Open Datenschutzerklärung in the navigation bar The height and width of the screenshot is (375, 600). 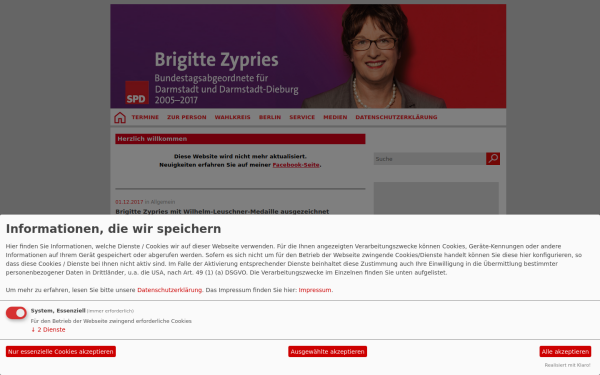pos(396,117)
